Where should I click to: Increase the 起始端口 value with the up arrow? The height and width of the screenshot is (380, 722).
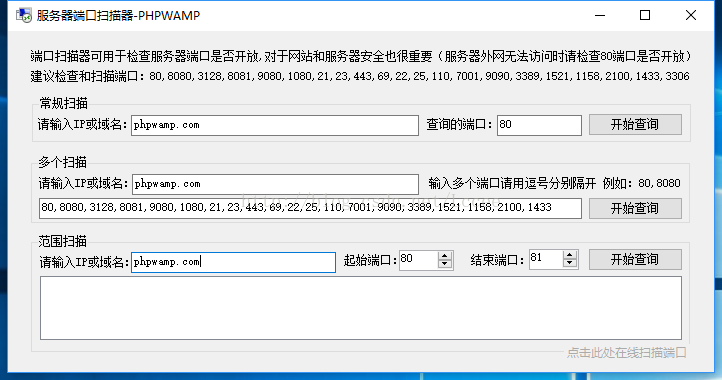coord(444,256)
